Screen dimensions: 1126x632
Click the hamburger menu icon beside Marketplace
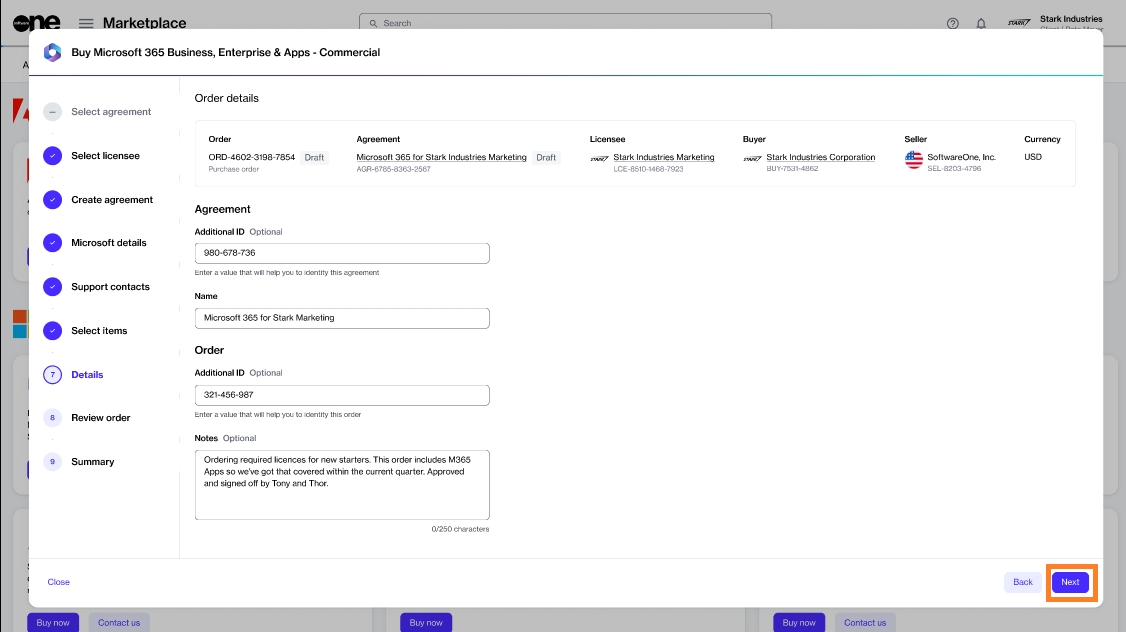click(86, 23)
